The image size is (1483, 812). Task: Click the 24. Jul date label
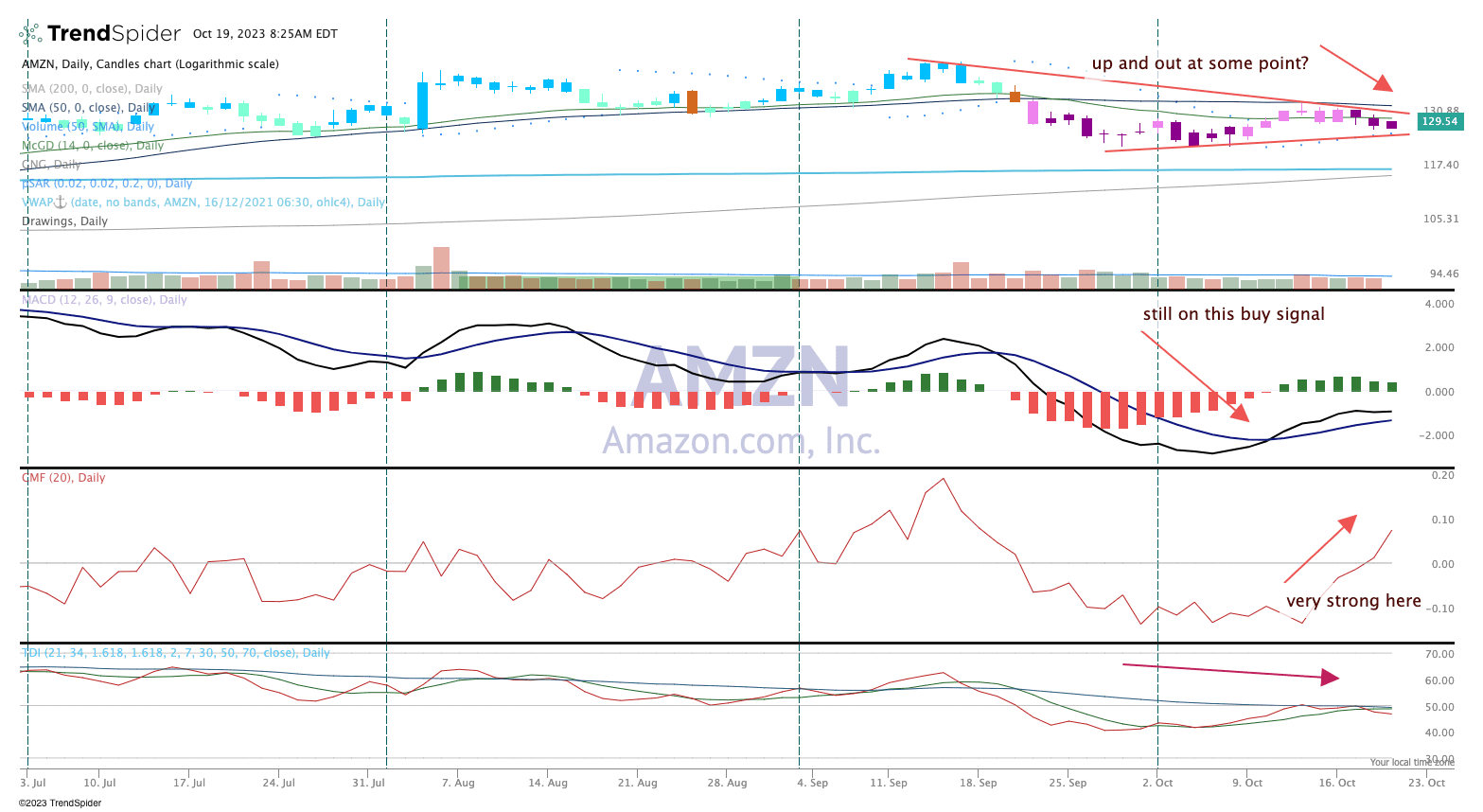pyautogui.click(x=278, y=783)
